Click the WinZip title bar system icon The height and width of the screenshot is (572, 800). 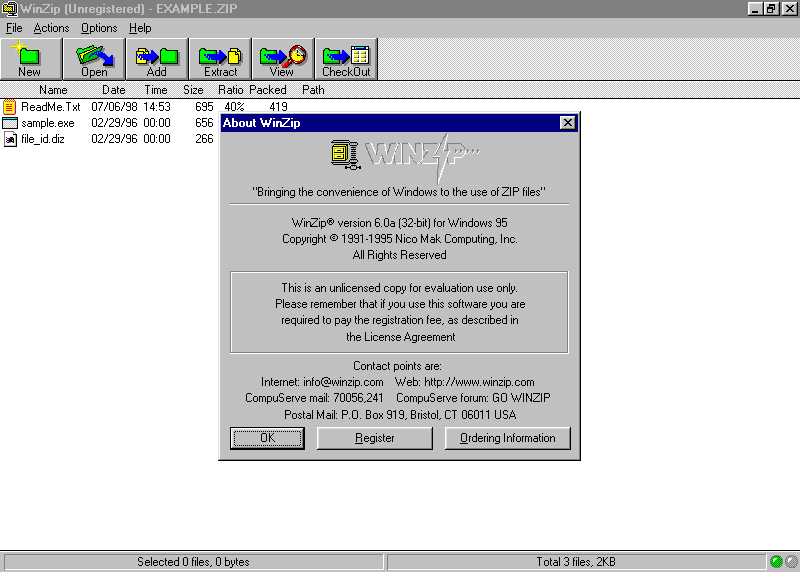tap(9, 9)
